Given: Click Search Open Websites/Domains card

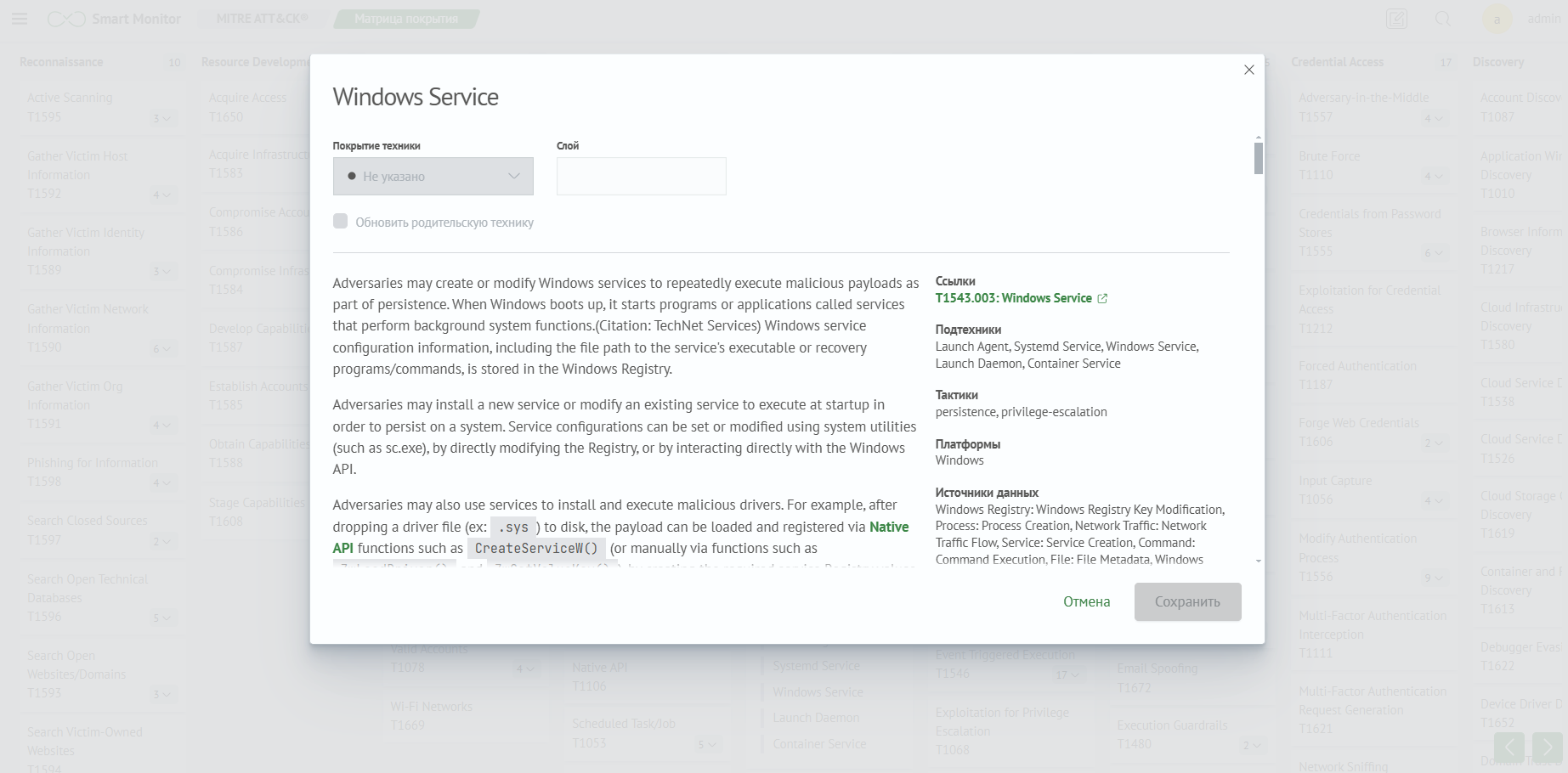Looking at the screenshot, I should click(x=101, y=674).
